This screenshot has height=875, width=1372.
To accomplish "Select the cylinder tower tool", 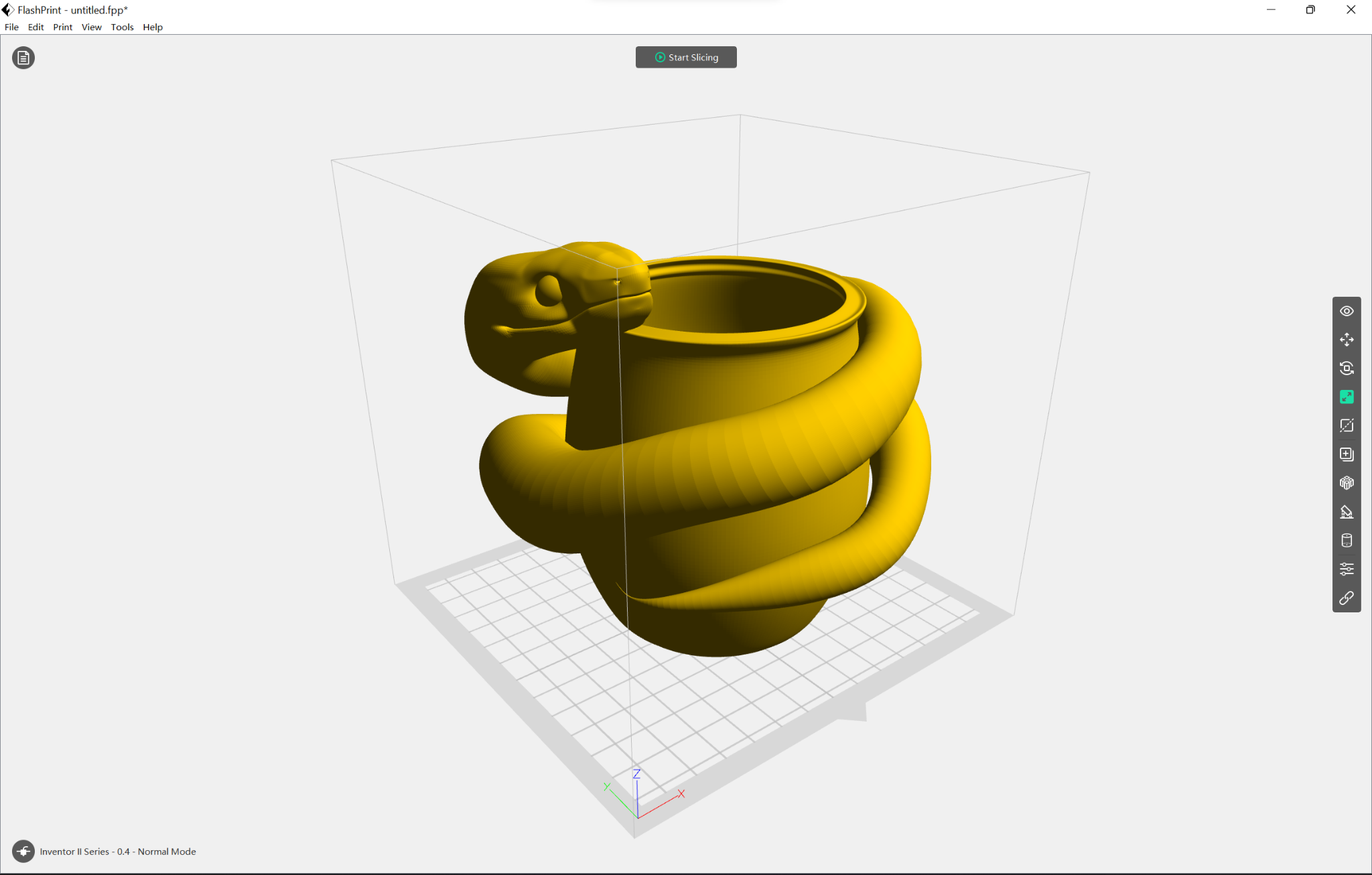I will pyautogui.click(x=1347, y=540).
